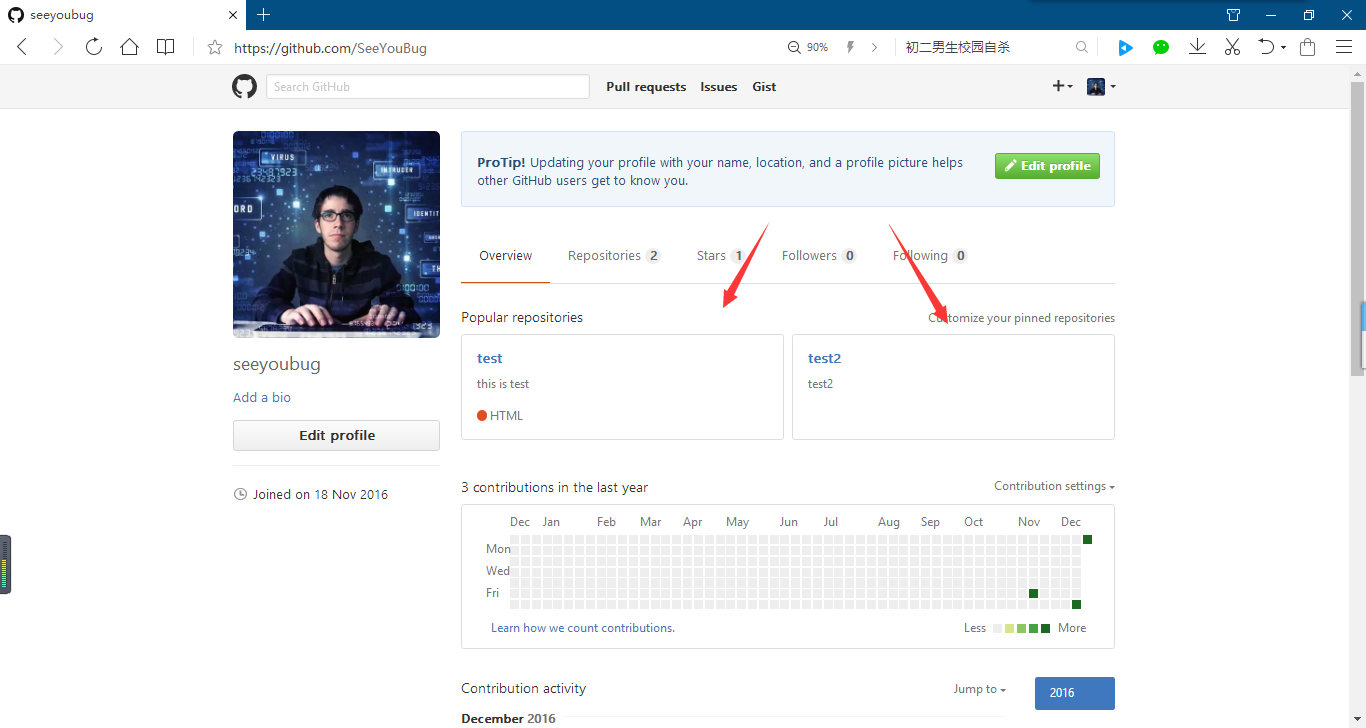Click the GitHub Octocat logo icon
The image size is (1366, 728).
[x=244, y=87]
